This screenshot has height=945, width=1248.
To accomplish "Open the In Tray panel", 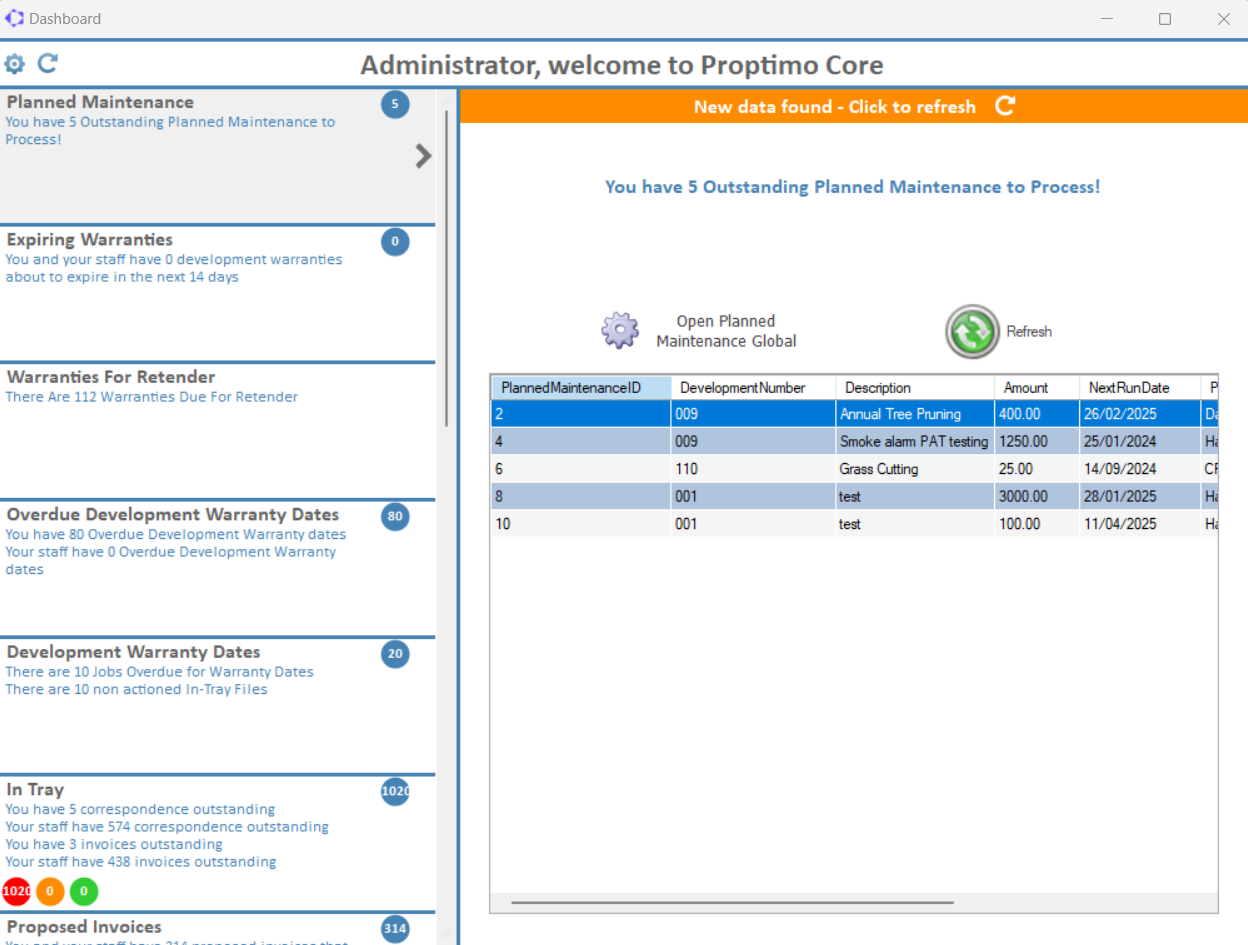I will click(x=218, y=843).
